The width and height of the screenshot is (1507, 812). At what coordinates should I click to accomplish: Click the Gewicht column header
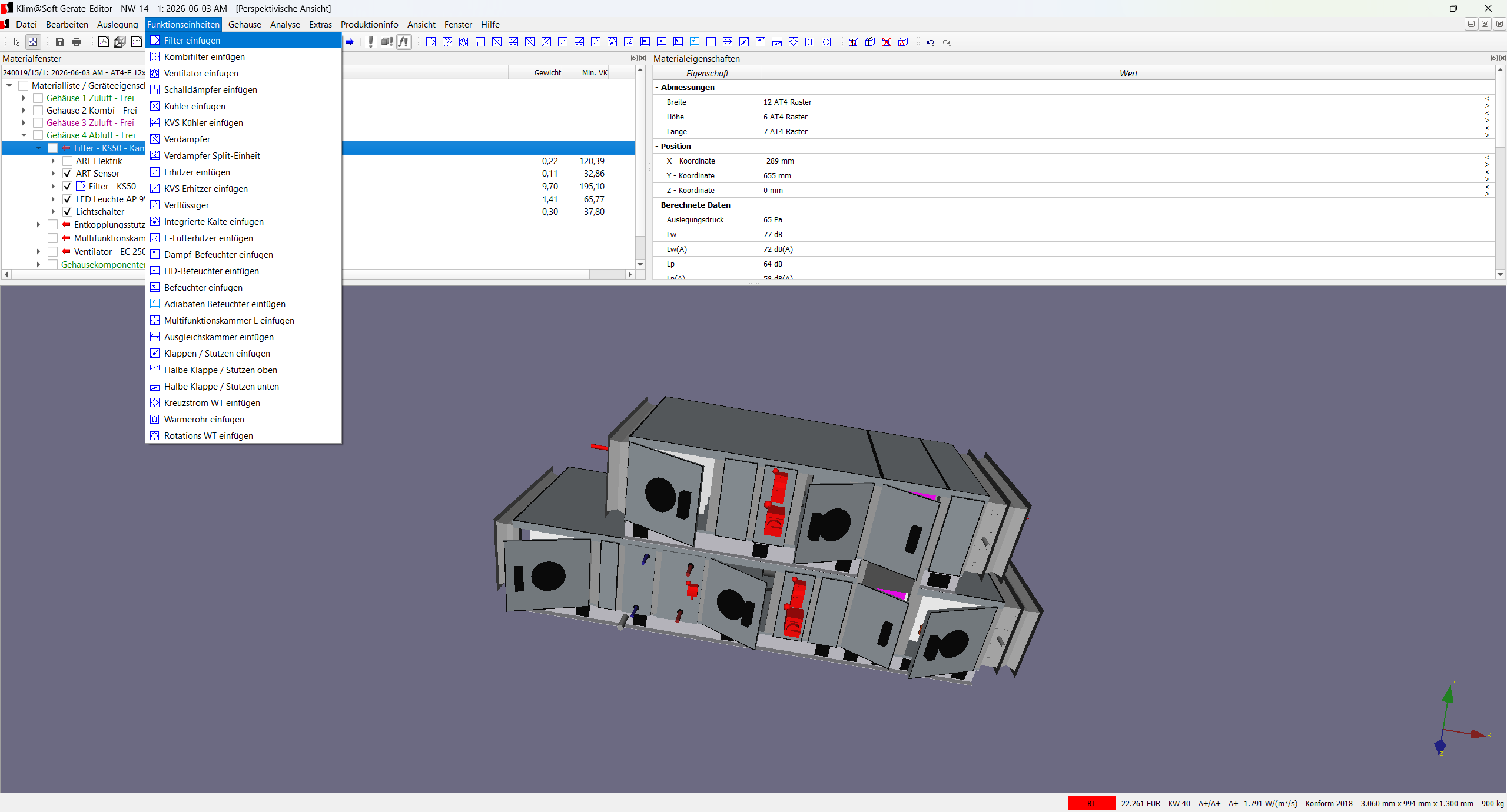click(535, 73)
